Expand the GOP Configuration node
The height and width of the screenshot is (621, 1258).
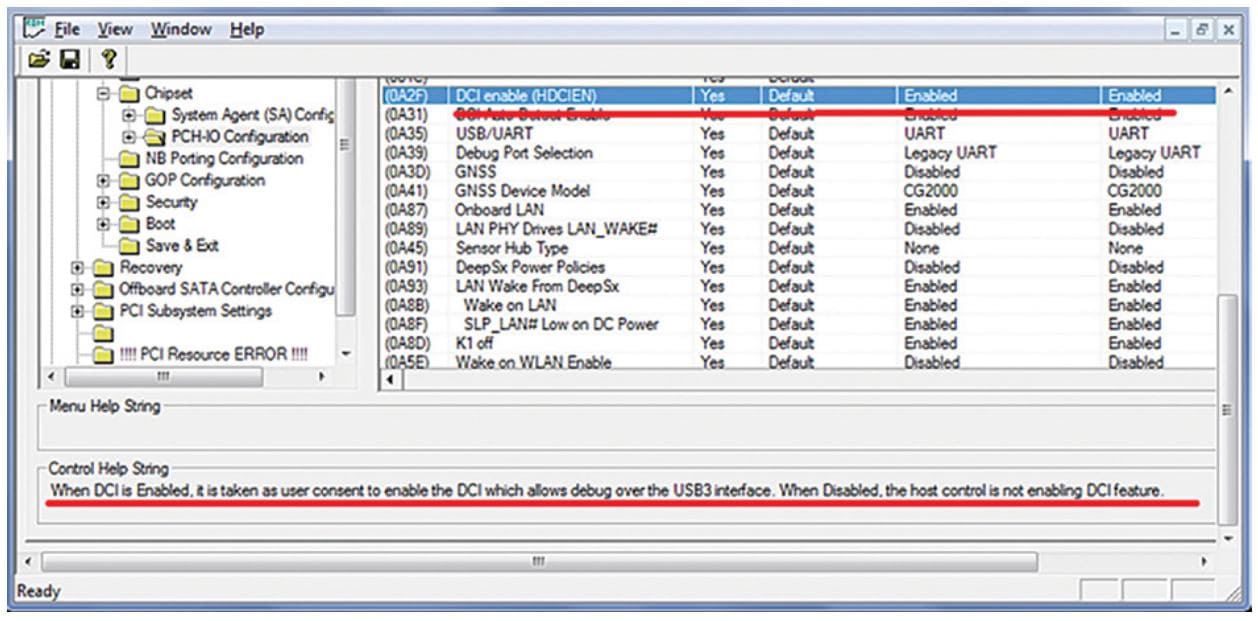pyautogui.click(x=103, y=181)
